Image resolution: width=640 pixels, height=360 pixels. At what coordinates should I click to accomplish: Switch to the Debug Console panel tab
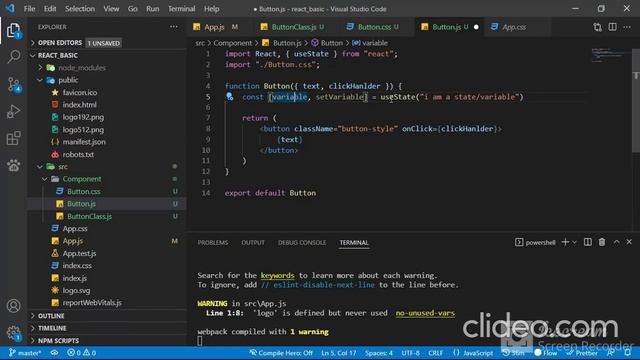[302, 242]
